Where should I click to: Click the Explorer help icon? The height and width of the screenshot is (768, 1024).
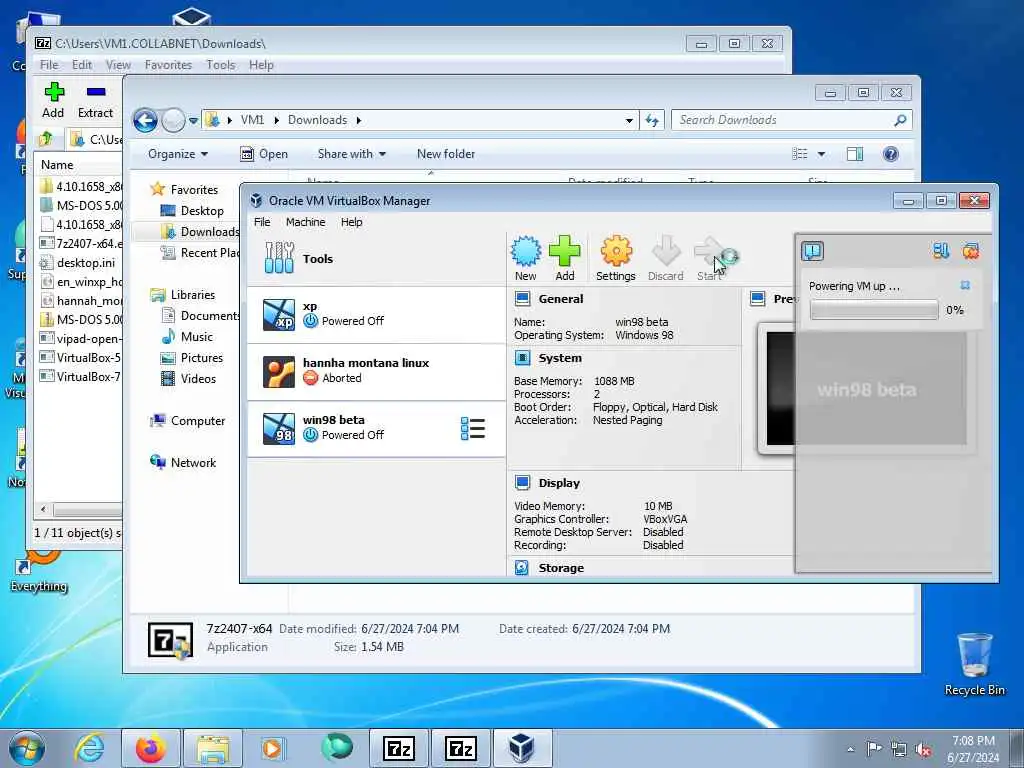[x=890, y=154]
